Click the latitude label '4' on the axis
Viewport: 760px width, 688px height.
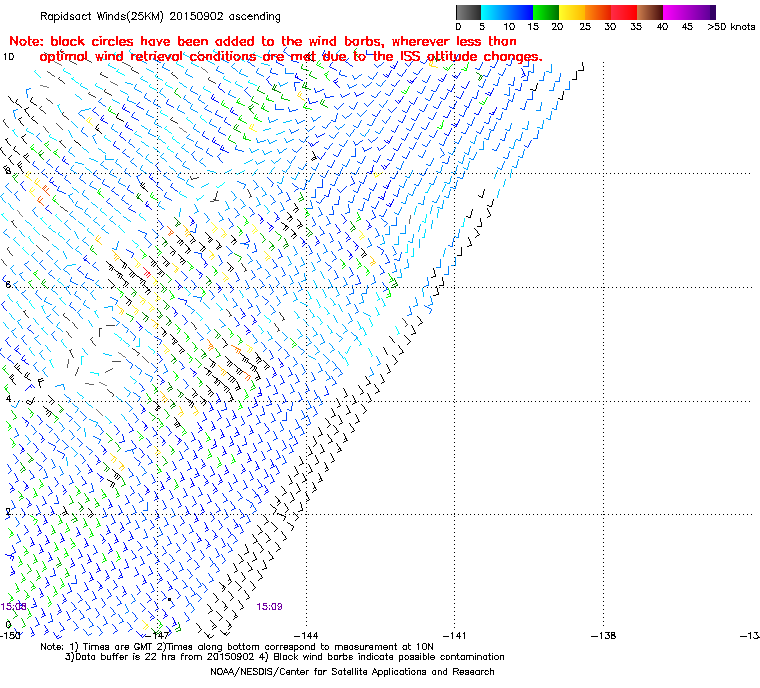pyautogui.click(x=8, y=399)
